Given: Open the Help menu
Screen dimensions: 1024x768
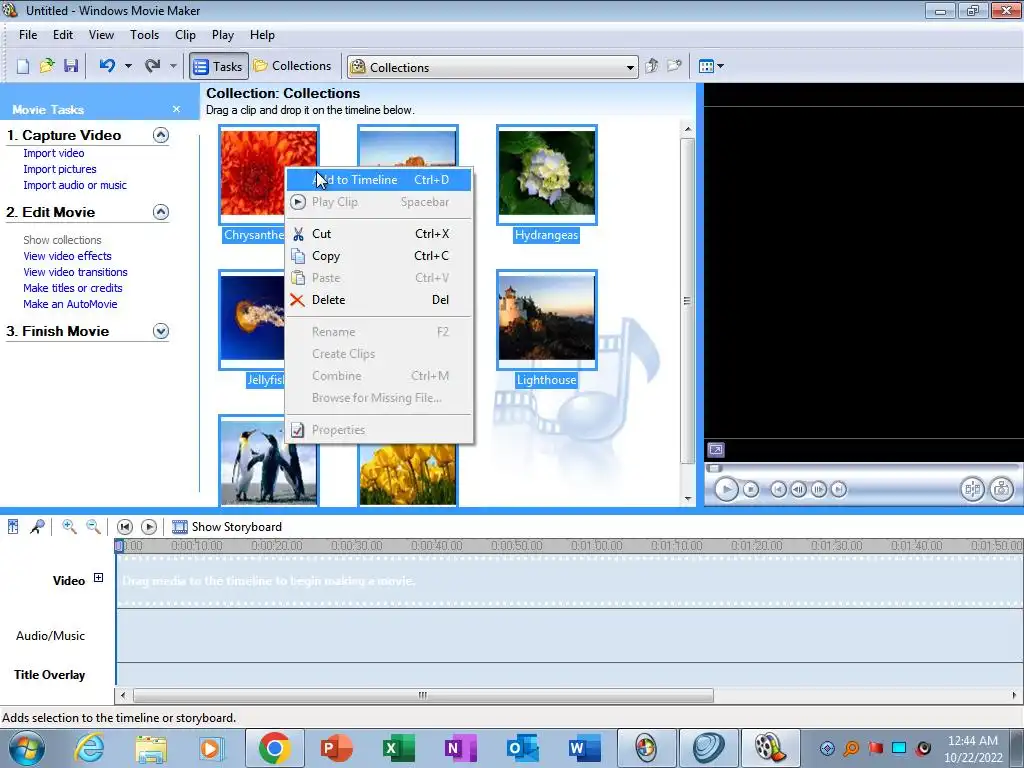Looking at the screenshot, I should click(262, 35).
